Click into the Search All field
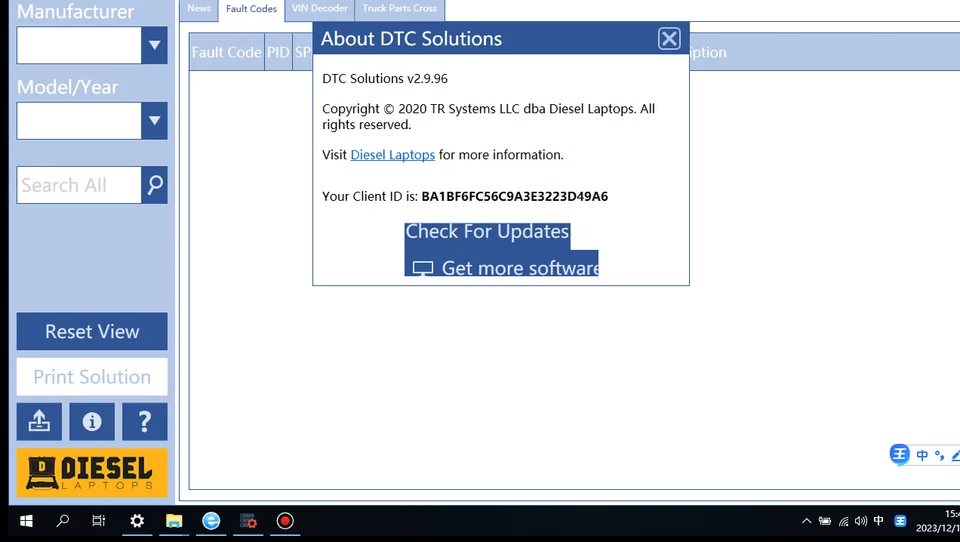 pyautogui.click(x=79, y=185)
